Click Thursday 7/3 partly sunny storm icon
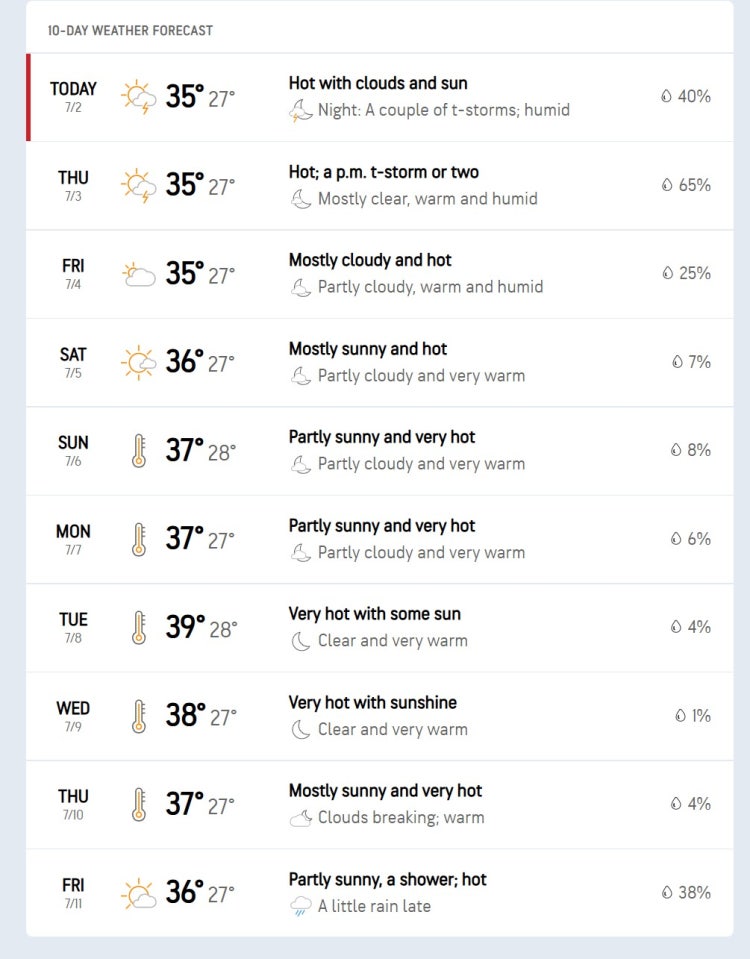750x959 pixels. coord(138,185)
